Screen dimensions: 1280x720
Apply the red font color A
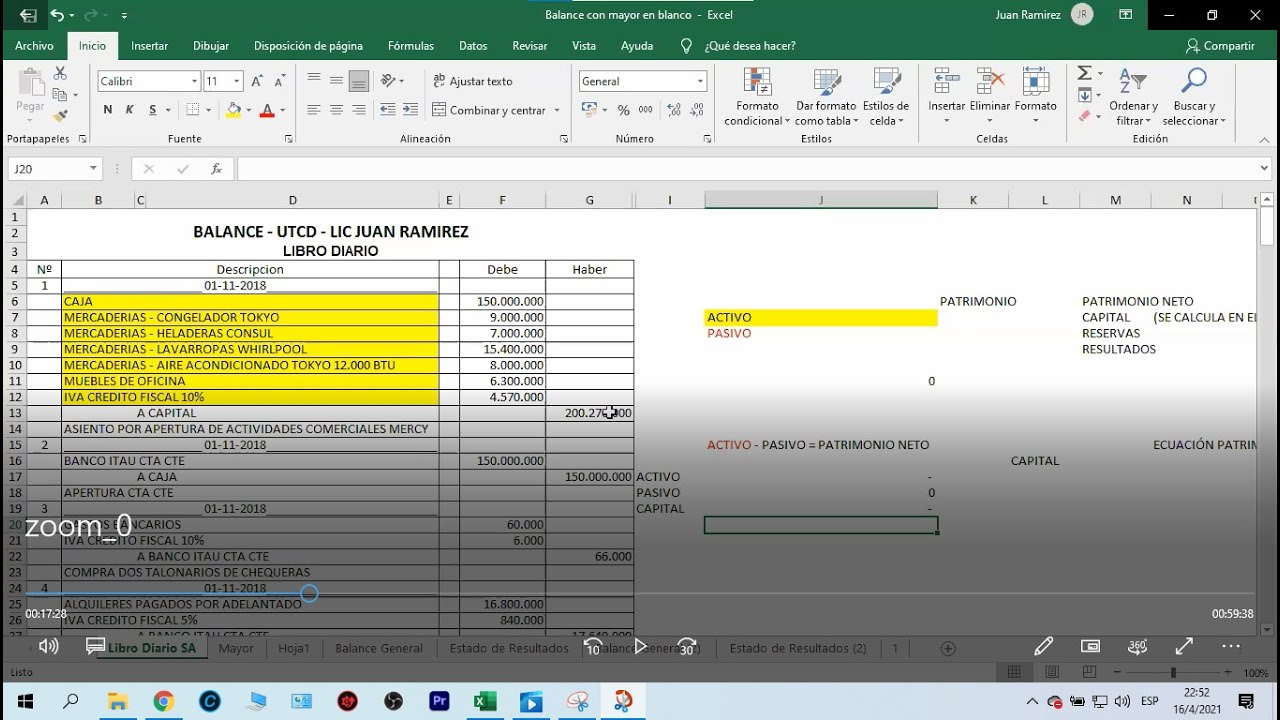click(267, 110)
